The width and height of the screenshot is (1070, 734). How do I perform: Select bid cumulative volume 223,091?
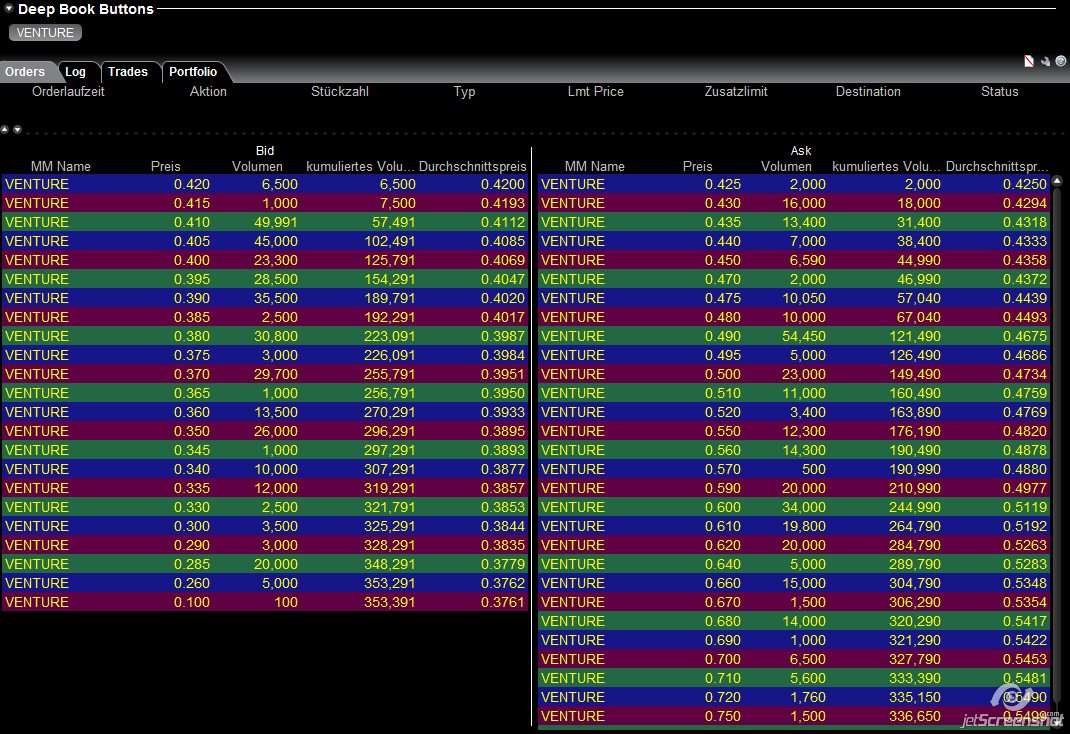point(390,336)
